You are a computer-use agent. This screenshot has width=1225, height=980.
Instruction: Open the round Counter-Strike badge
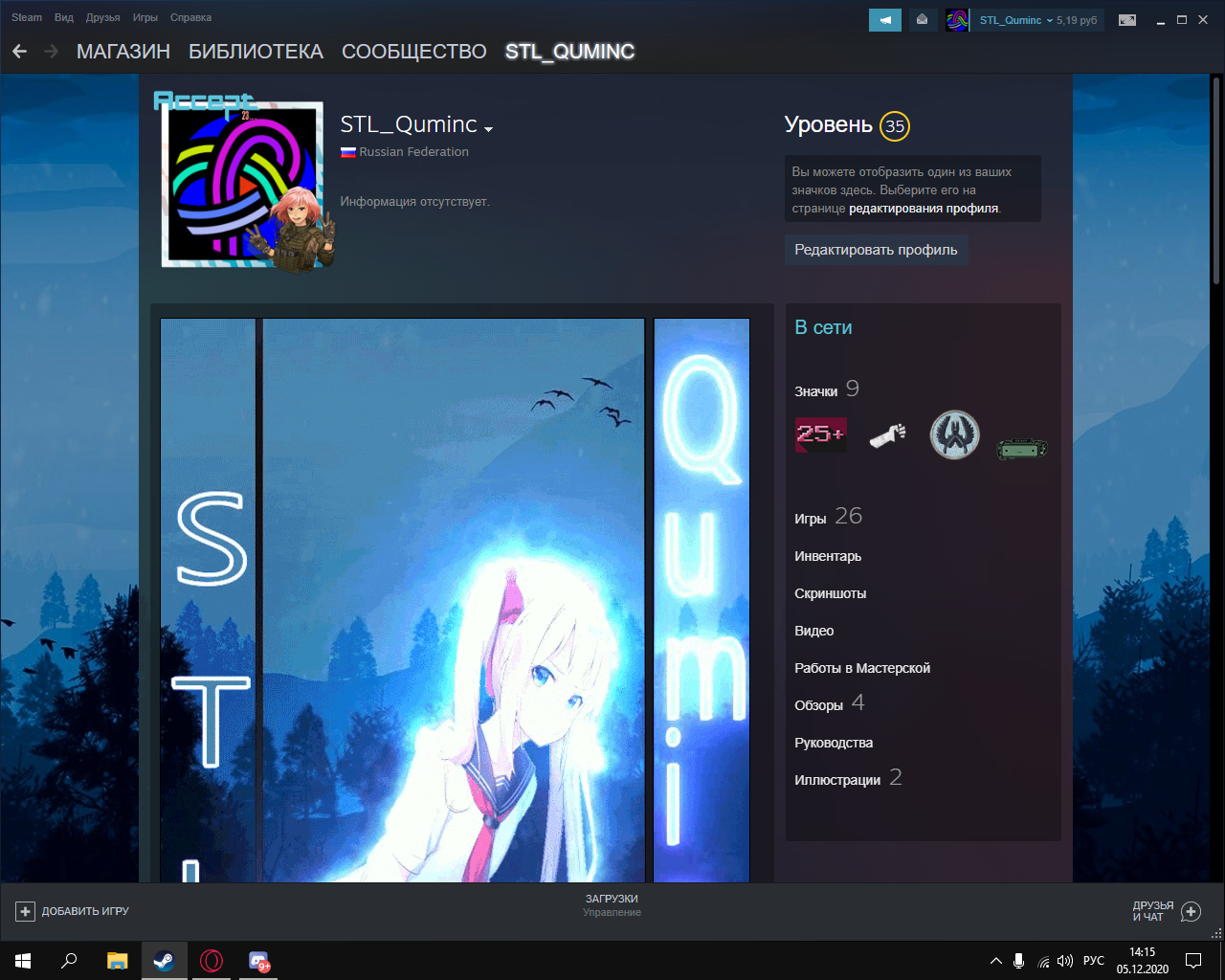click(x=955, y=434)
